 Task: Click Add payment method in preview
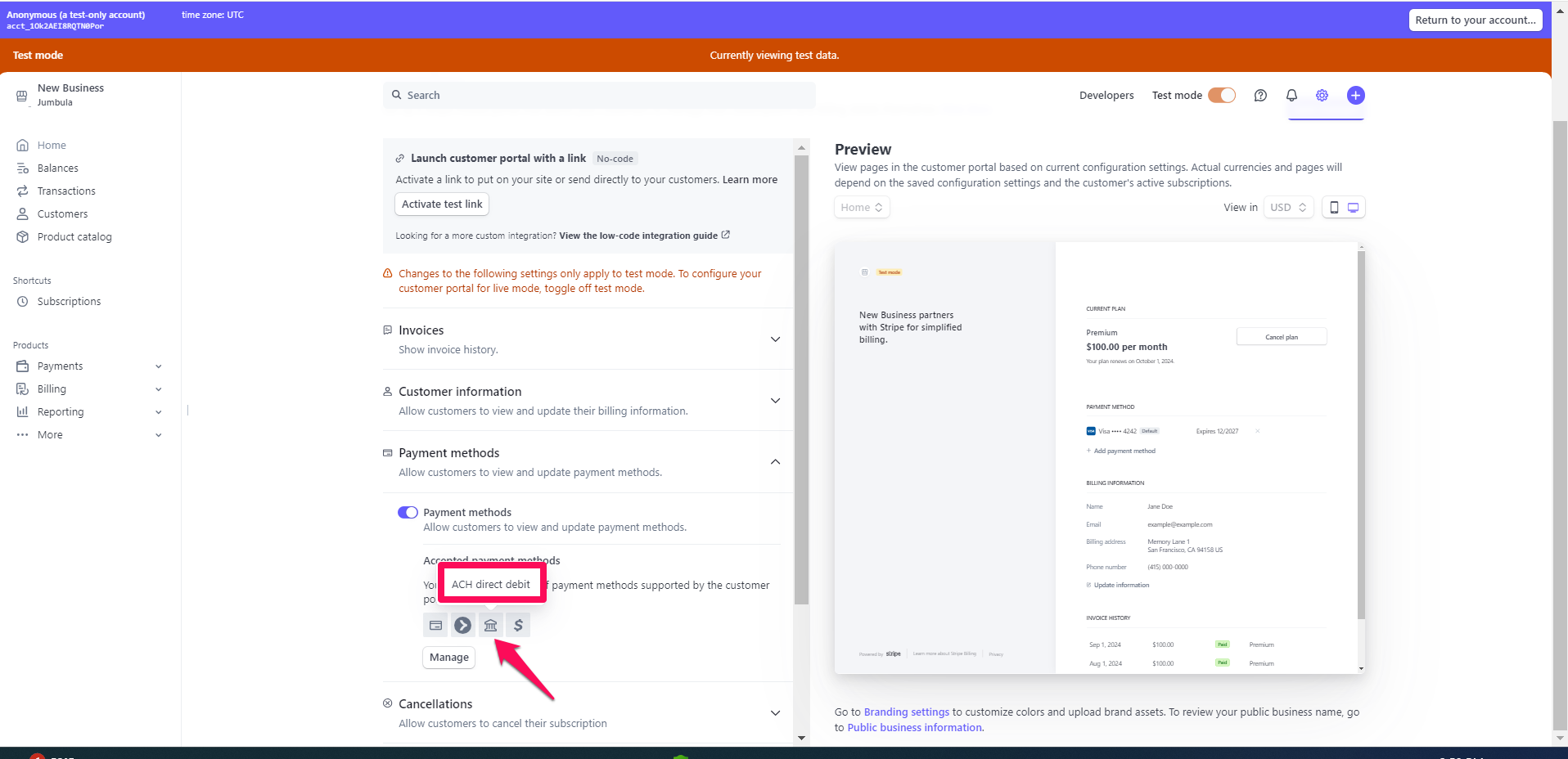pos(1121,451)
